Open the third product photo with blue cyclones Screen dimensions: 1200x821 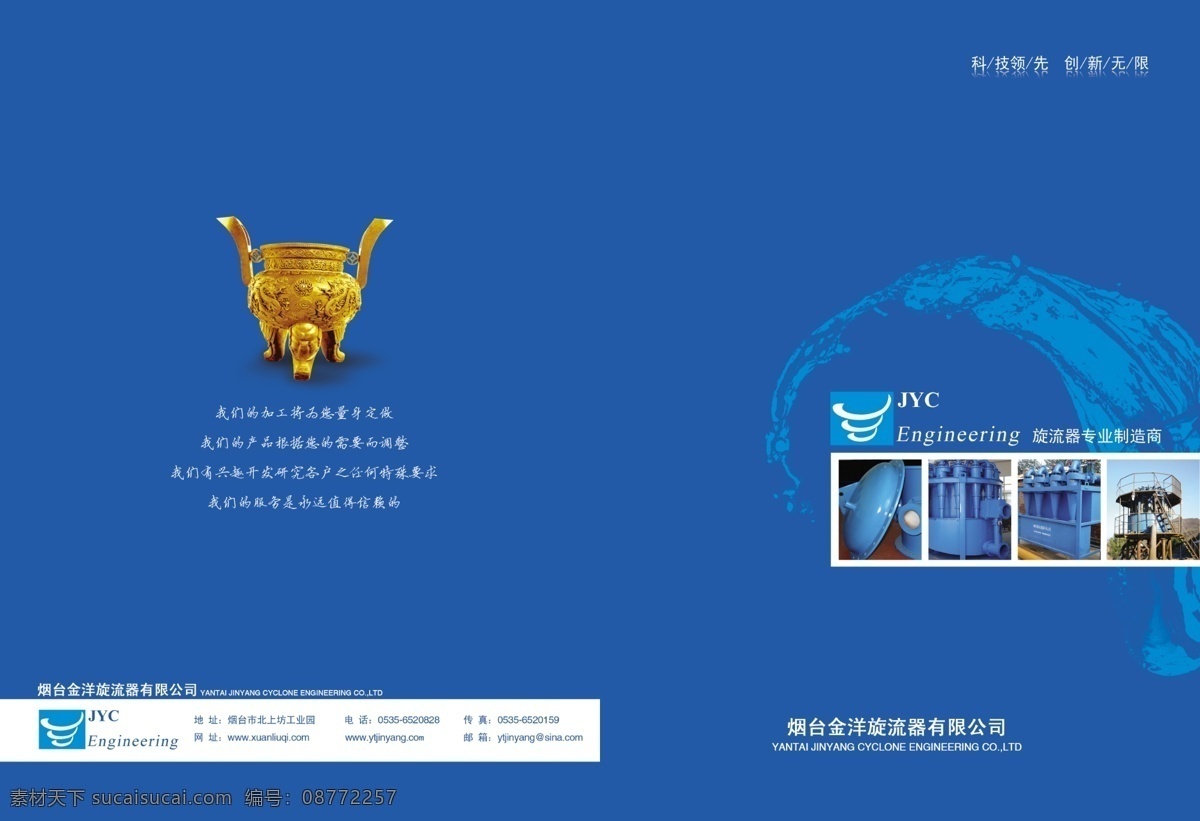1059,509
